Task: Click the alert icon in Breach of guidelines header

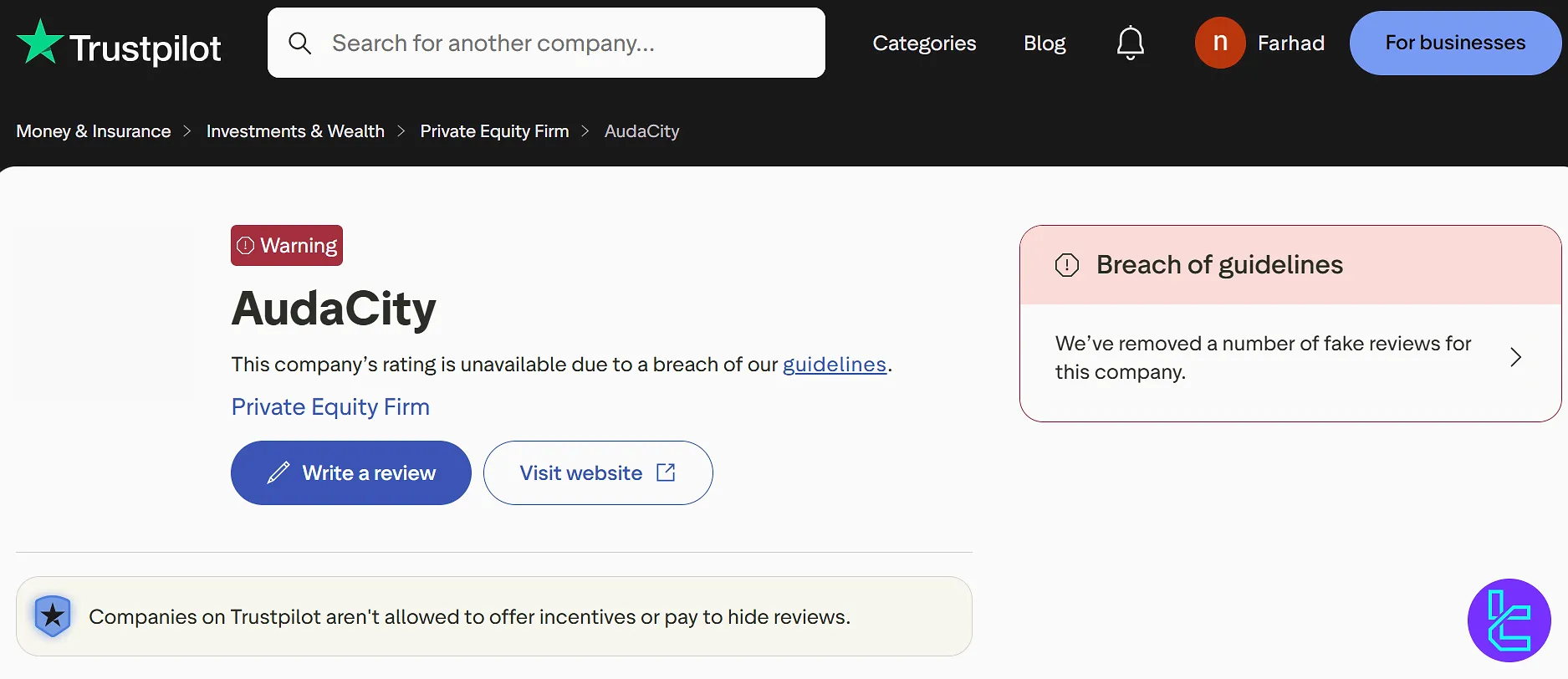Action: [x=1066, y=264]
